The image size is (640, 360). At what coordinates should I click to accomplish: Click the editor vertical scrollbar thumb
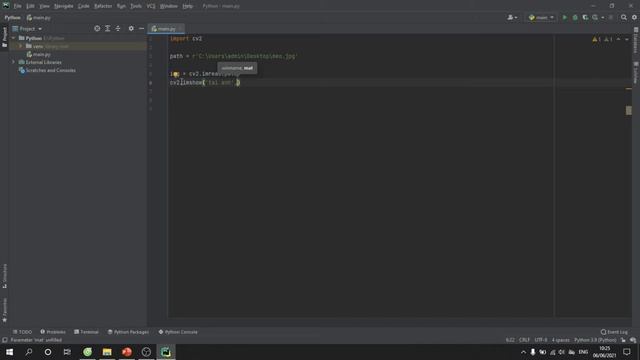[629, 110]
